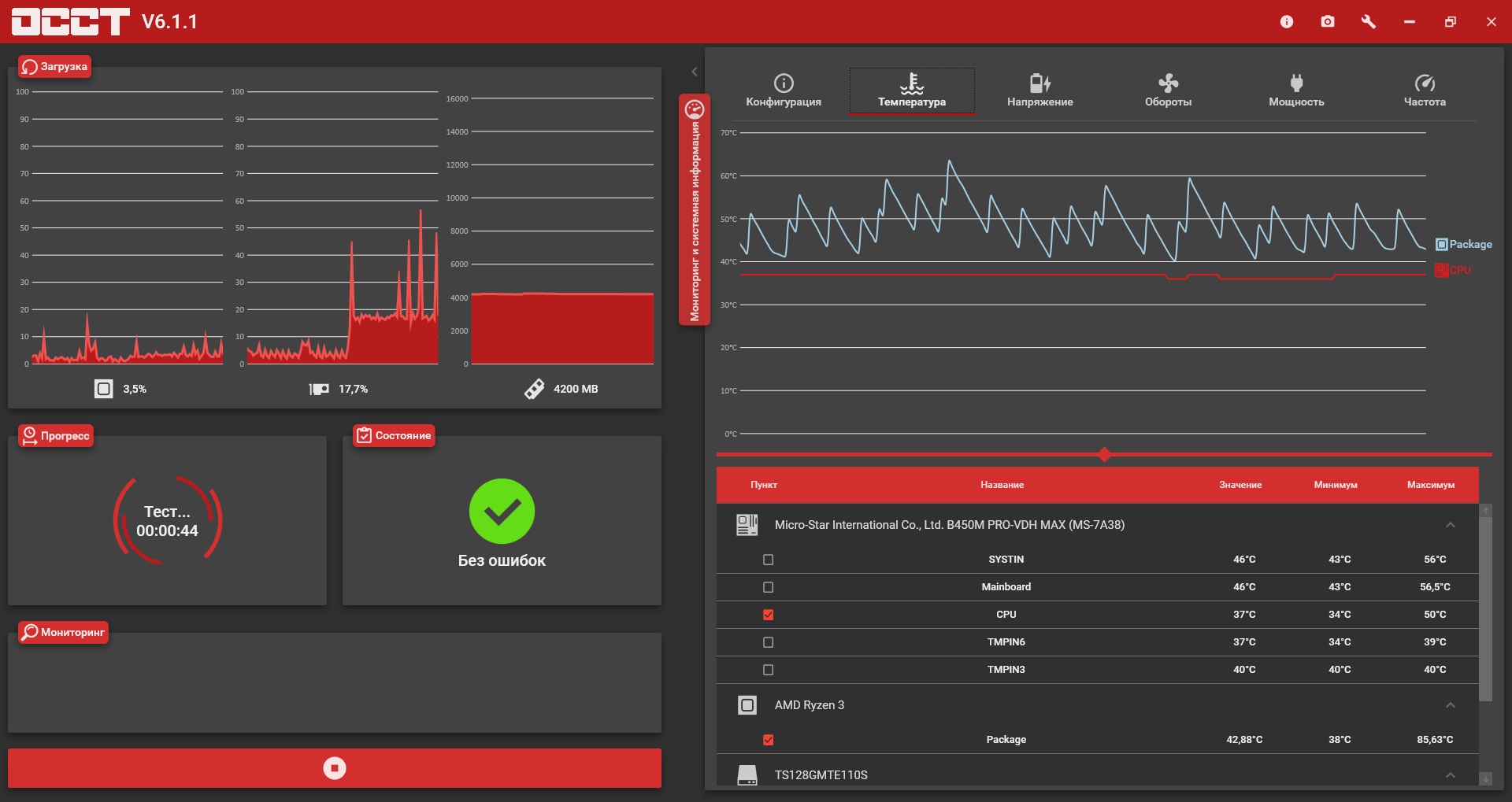Collapse the Micro-Star motherboard section
The image size is (1512, 802).
coord(1451,525)
